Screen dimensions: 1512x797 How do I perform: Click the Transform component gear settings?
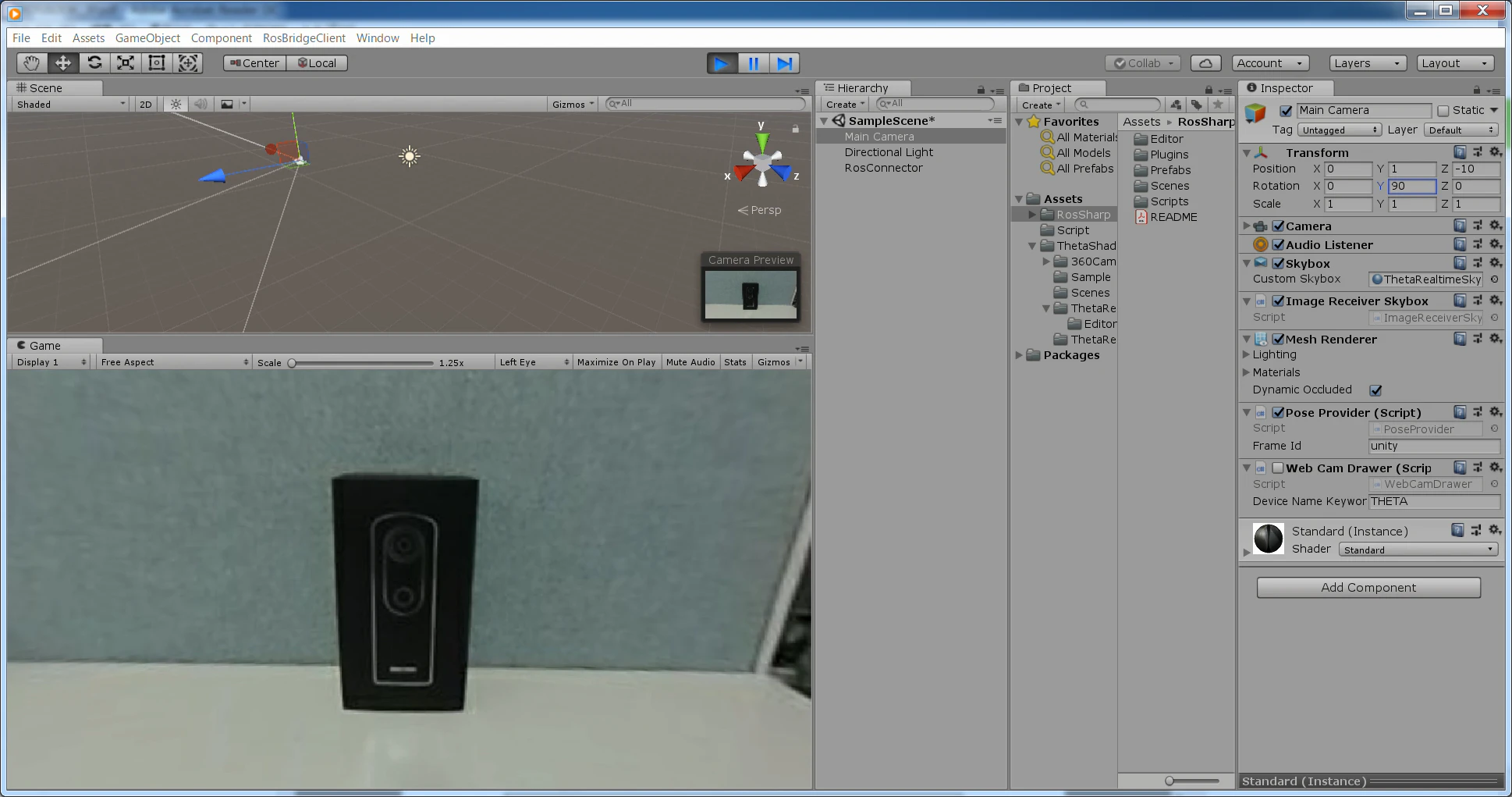[1495, 152]
